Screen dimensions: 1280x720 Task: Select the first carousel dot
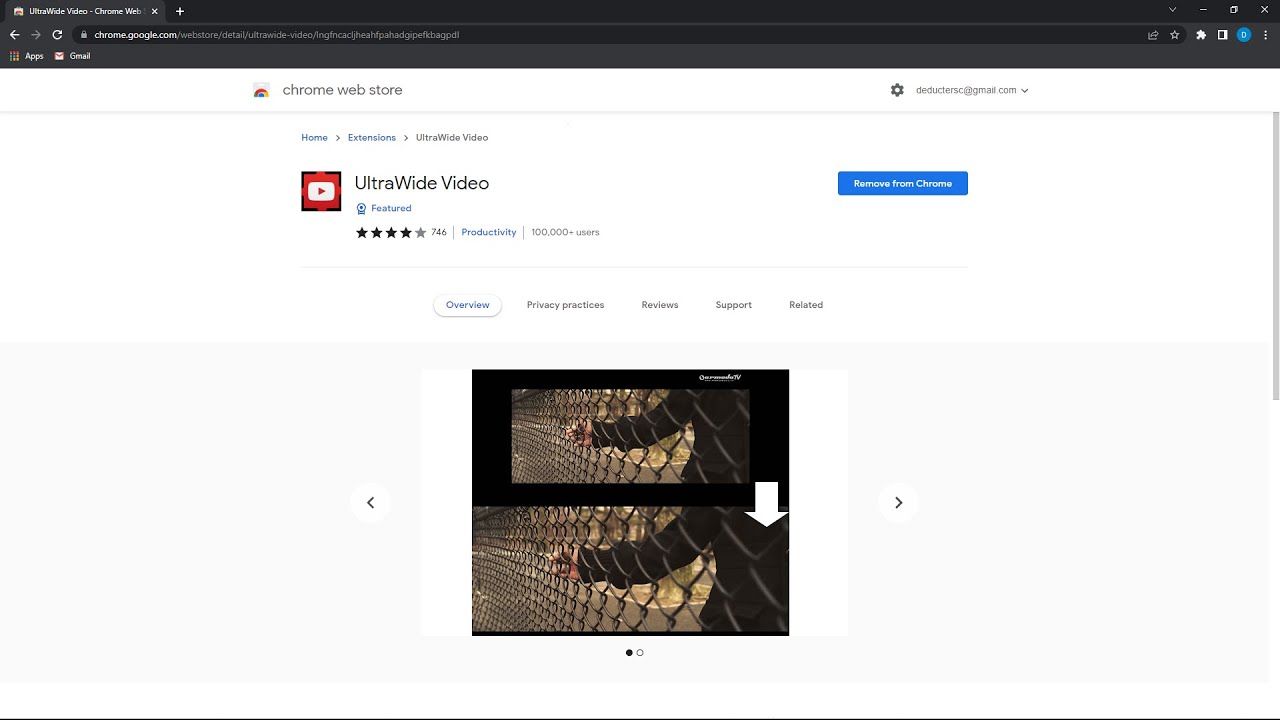pyautogui.click(x=629, y=653)
